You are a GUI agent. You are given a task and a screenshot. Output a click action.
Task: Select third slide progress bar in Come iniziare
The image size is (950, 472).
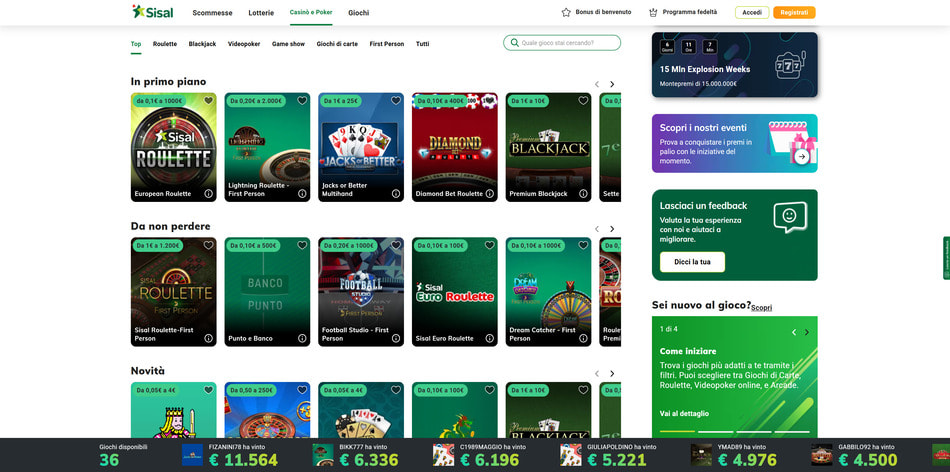754,432
